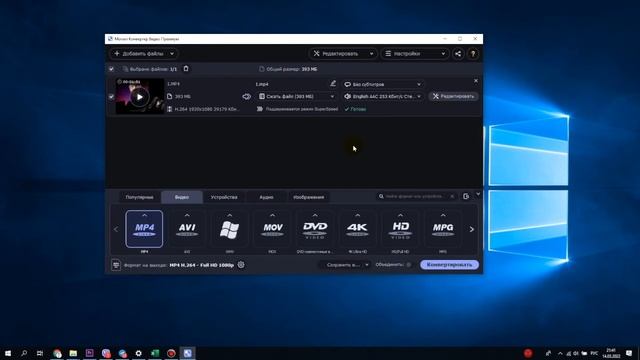This screenshot has width=640, height=360.
Task: Switch to the Устройства tab
Action: point(224,197)
